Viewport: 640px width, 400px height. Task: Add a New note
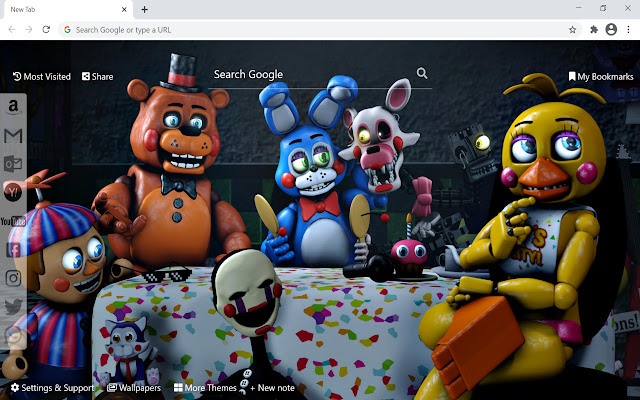[272, 388]
